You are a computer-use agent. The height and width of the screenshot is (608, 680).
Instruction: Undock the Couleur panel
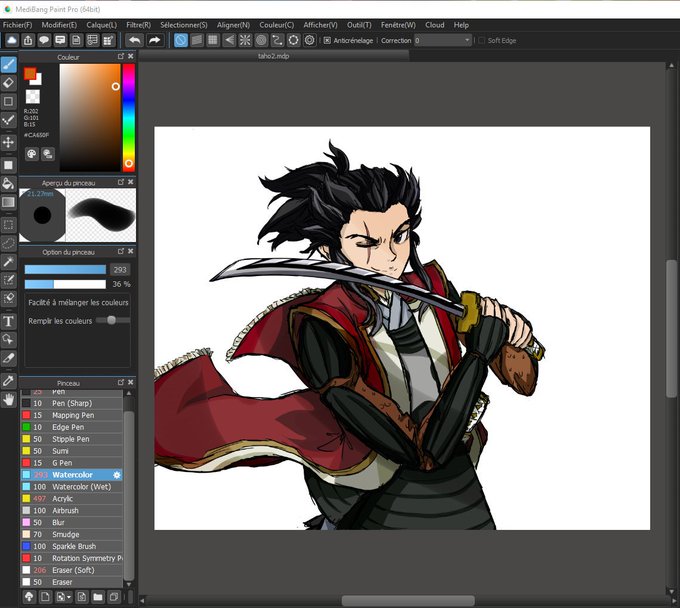point(121,56)
